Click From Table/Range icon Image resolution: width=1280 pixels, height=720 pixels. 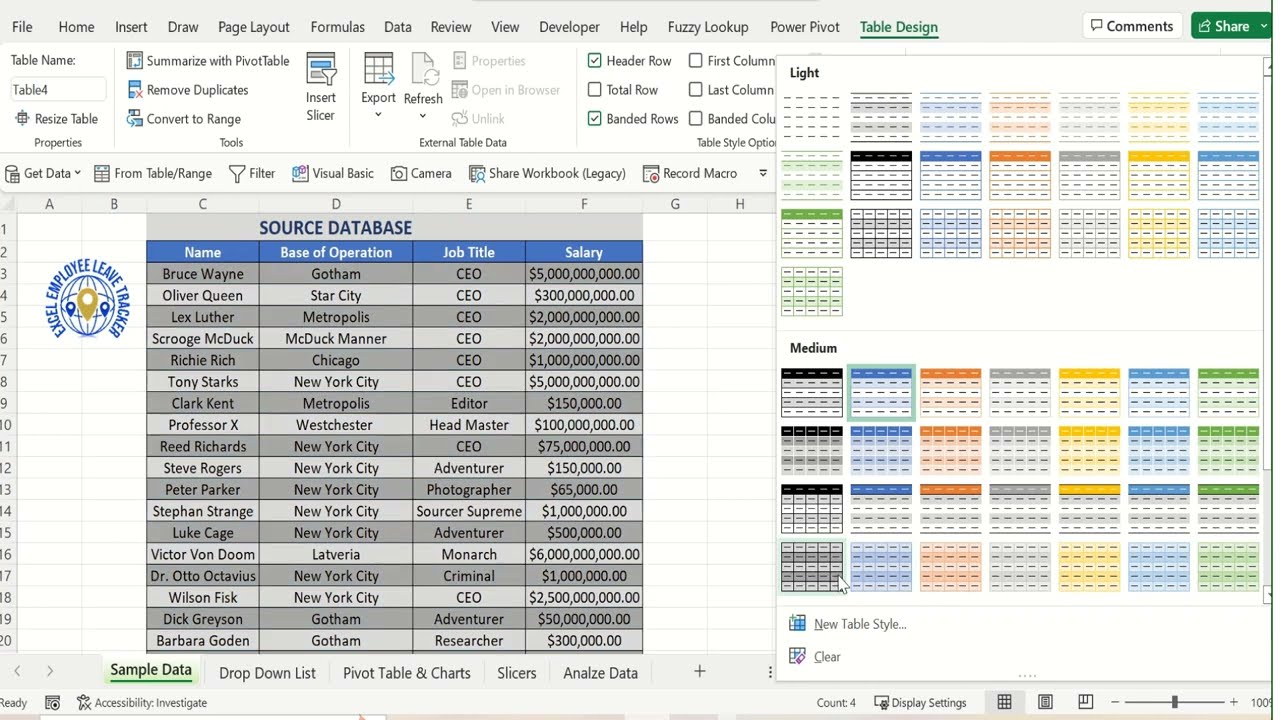click(102, 173)
